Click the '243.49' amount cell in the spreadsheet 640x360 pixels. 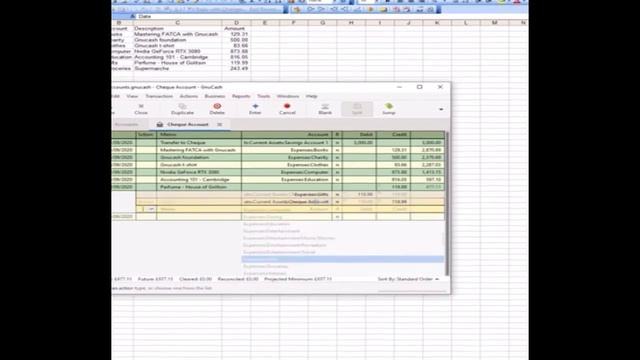(x=236, y=69)
